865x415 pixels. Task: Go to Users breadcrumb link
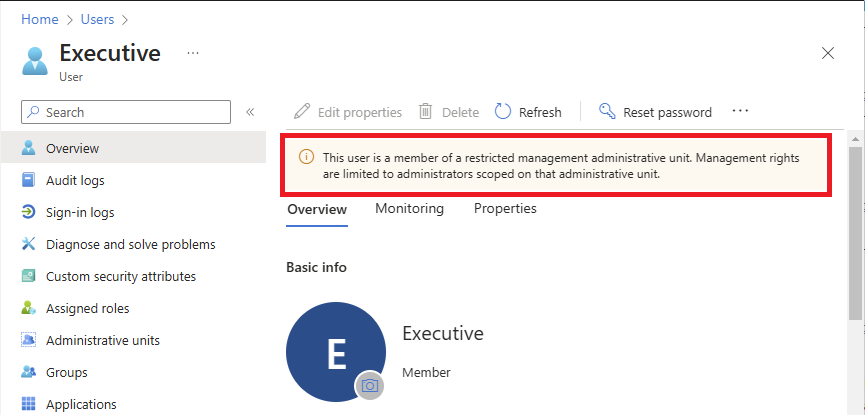(x=96, y=19)
